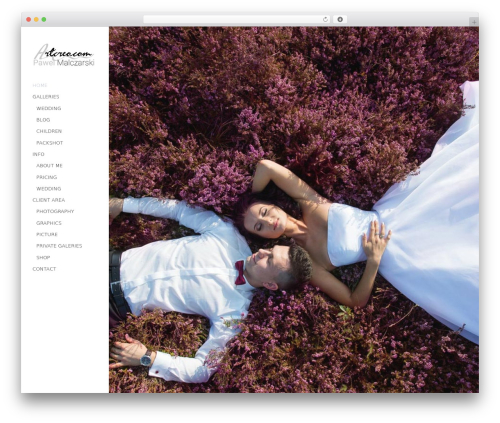Select Wedding under Info
500x423 pixels.
click(49, 188)
